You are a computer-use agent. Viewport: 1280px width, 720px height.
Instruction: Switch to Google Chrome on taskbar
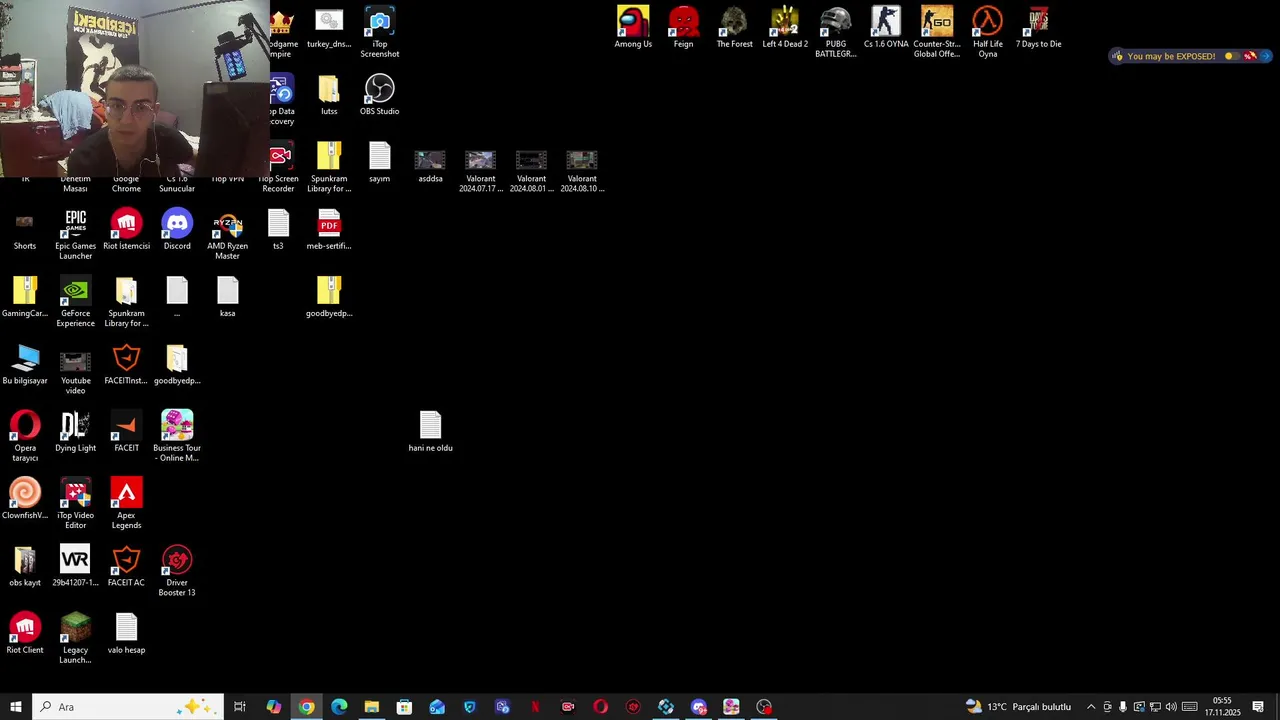coord(306,707)
